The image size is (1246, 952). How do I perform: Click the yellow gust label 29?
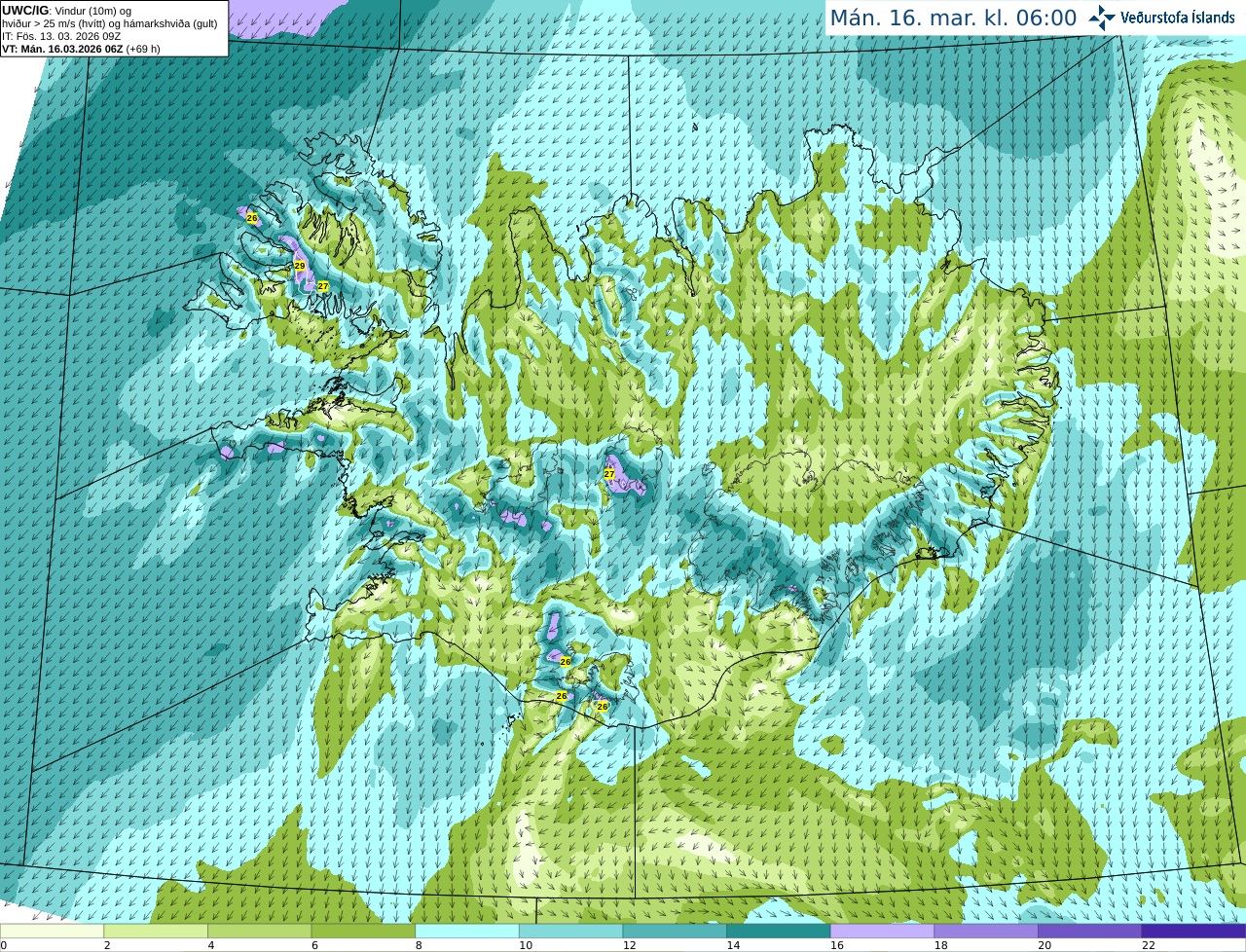click(x=300, y=266)
